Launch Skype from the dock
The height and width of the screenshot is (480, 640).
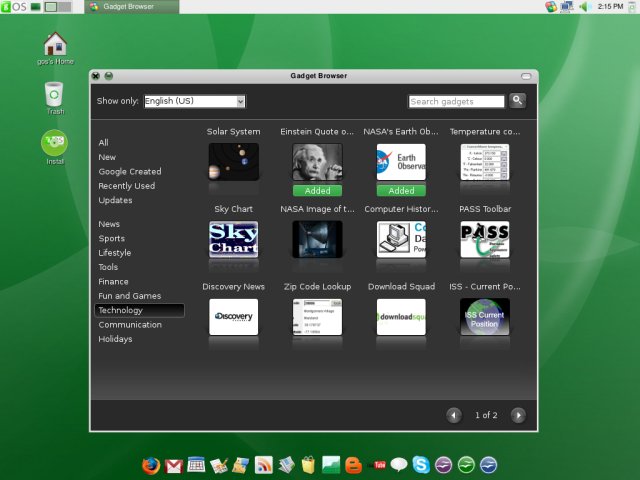(x=420, y=465)
